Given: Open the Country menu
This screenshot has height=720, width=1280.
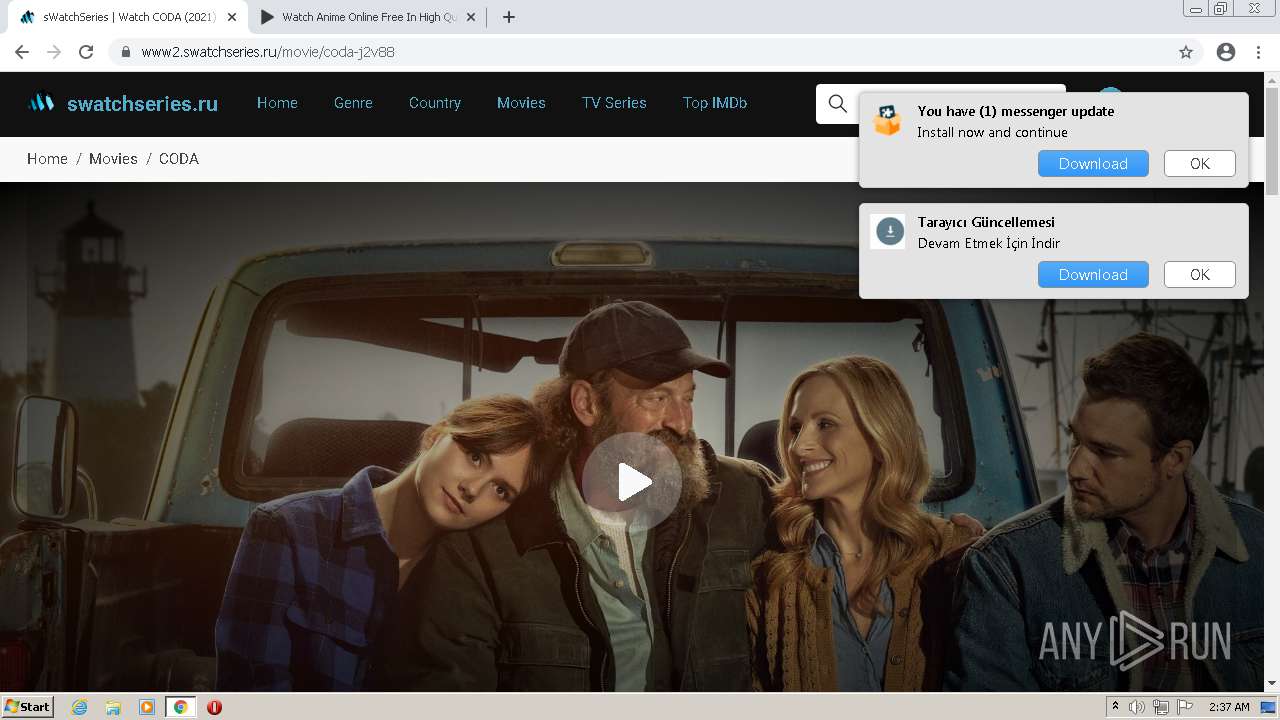Looking at the screenshot, I should click(x=435, y=103).
